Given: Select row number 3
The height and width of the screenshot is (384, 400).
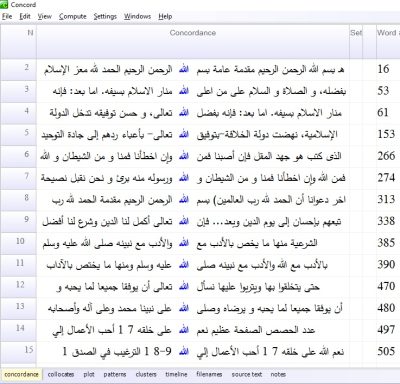Looking at the screenshot, I should coord(18,91).
